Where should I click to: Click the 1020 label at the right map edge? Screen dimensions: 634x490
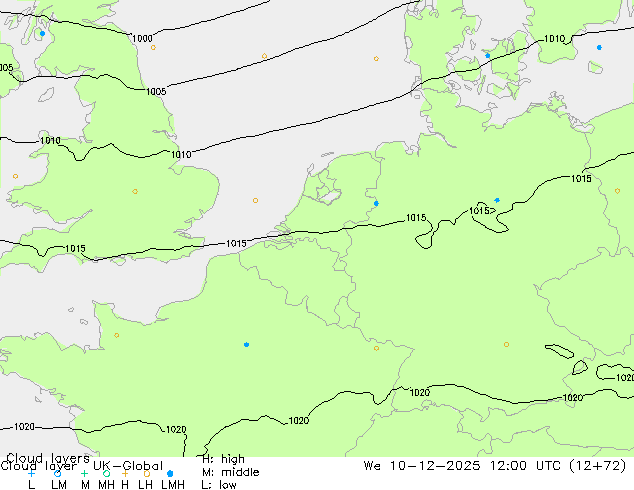point(625,378)
